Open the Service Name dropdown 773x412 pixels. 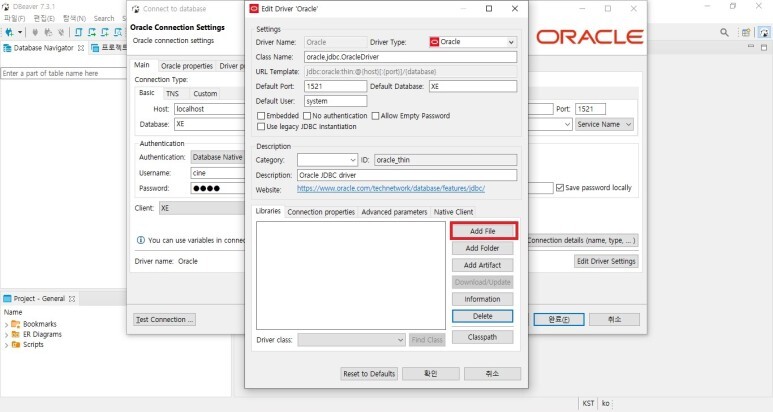point(604,125)
